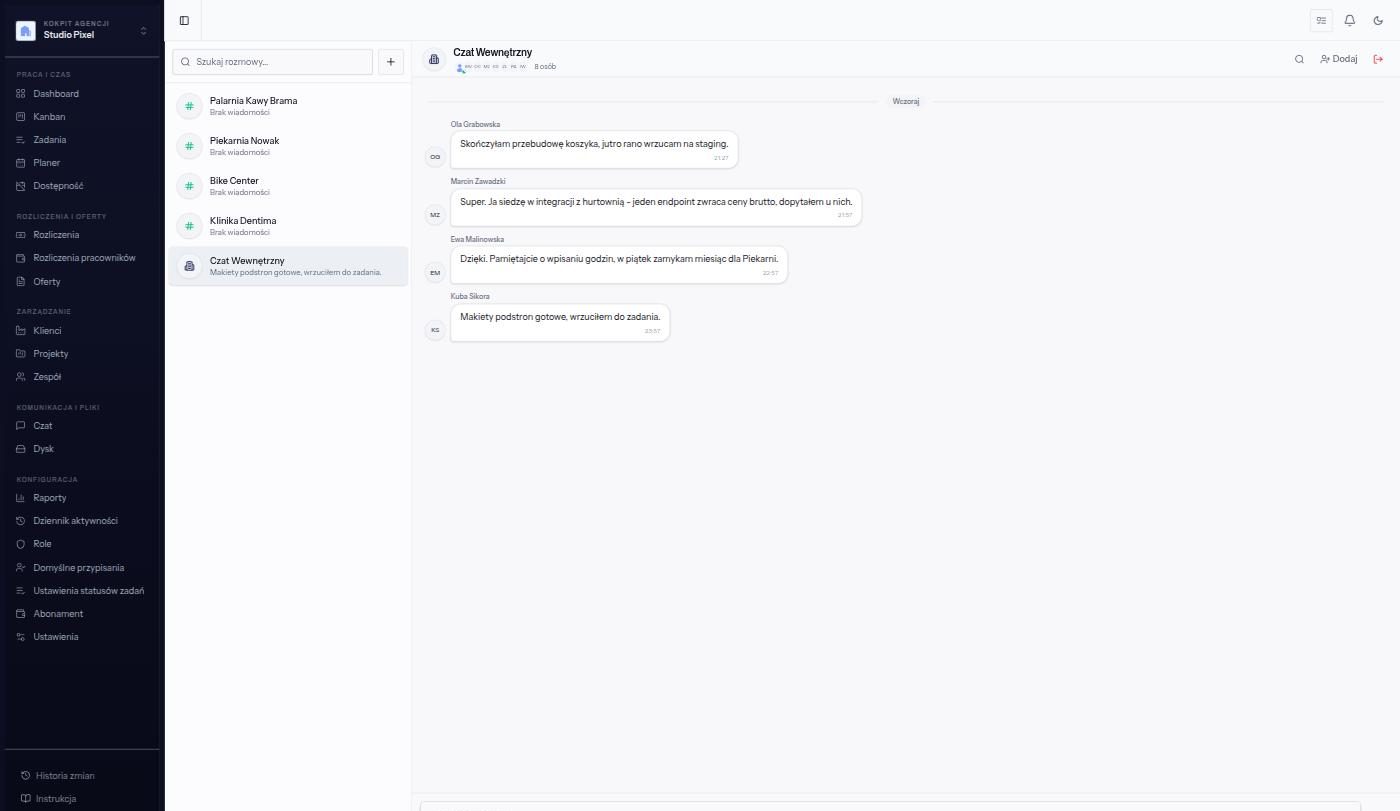Open the Kanban board
The height and width of the screenshot is (811, 1400).
pyautogui.click(x=82, y=117)
